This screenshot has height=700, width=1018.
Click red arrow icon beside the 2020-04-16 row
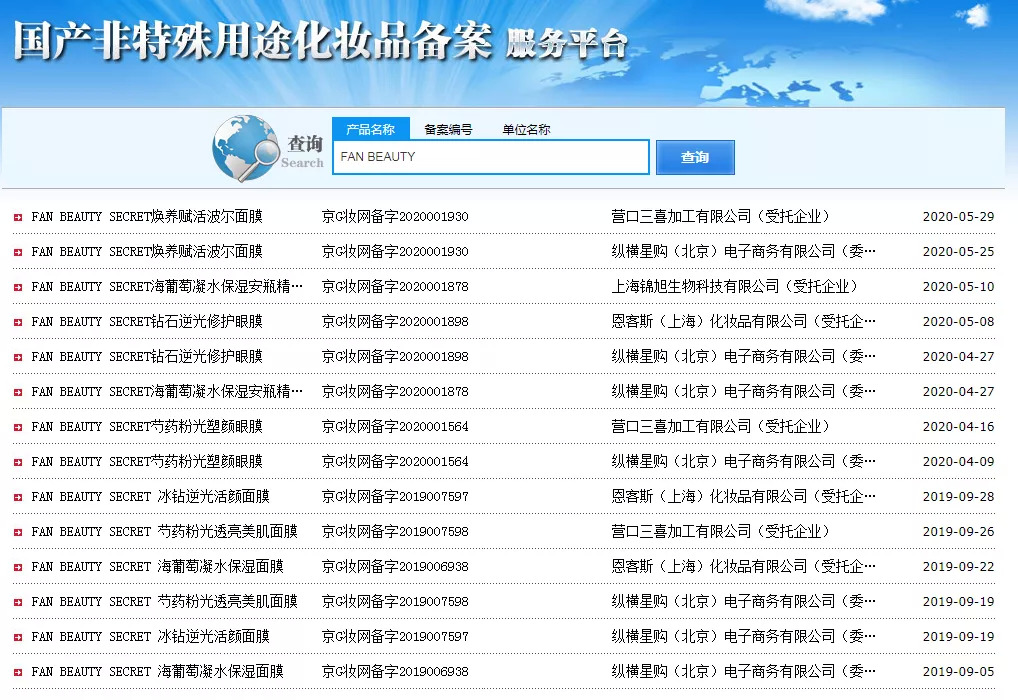coord(18,428)
